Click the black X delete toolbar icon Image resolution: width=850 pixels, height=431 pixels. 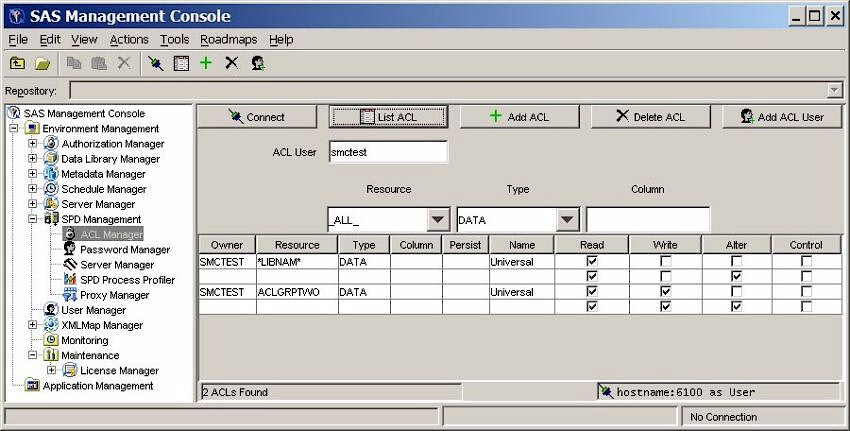click(x=231, y=63)
